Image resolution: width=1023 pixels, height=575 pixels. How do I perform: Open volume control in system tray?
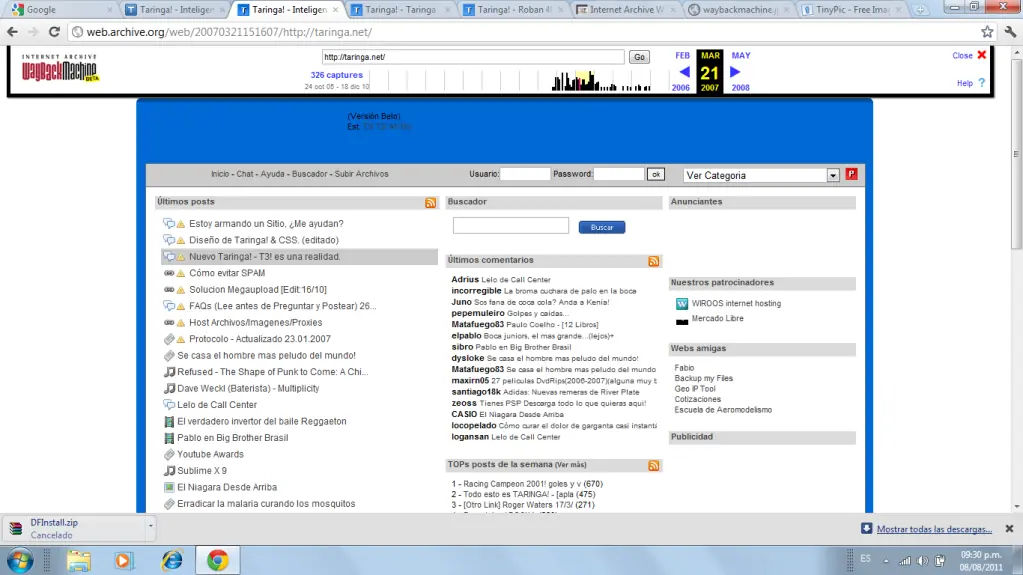point(922,561)
